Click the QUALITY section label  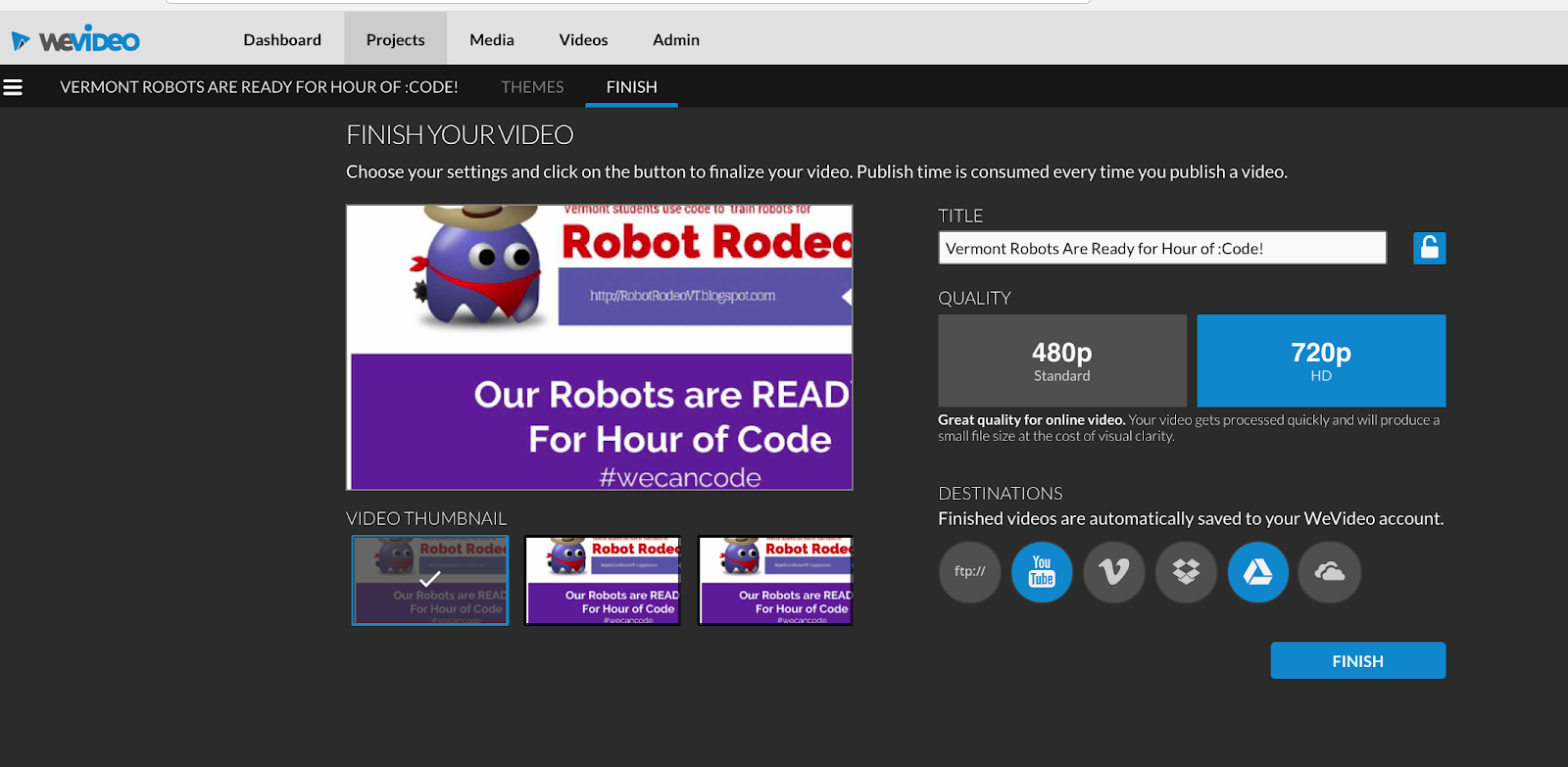[x=974, y=298]
